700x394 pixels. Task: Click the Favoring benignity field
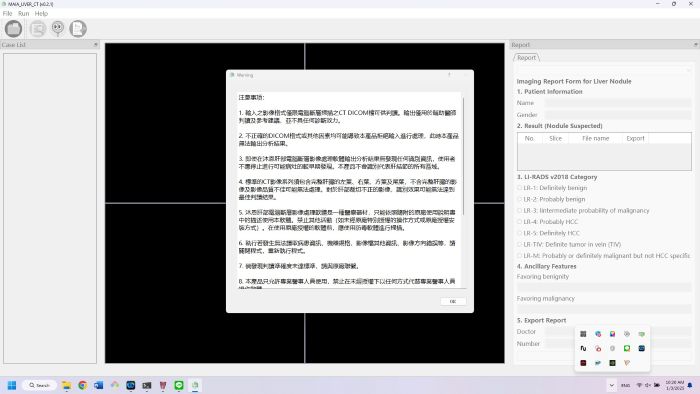click(604, 287)
